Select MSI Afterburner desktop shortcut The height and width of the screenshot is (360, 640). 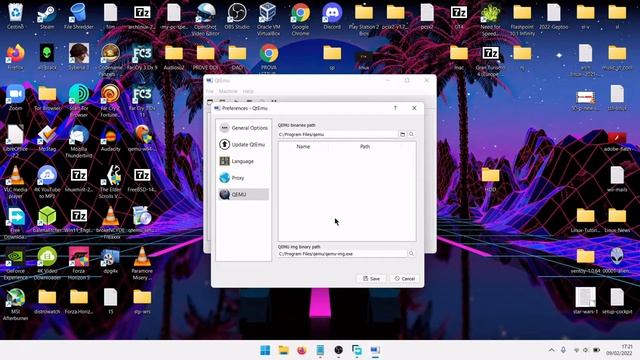pos(16,304)
